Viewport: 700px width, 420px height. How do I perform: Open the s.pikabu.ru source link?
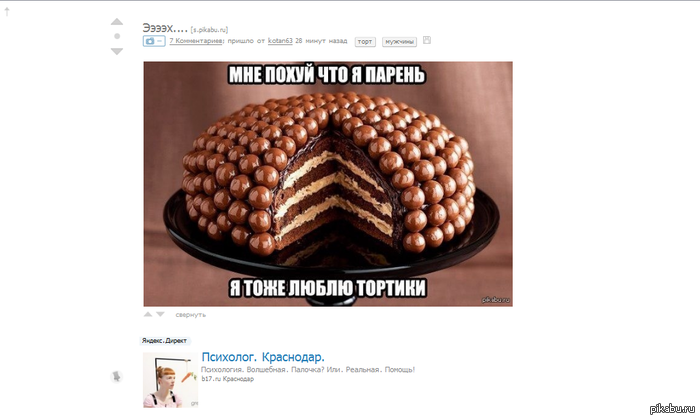click(209, 30)
